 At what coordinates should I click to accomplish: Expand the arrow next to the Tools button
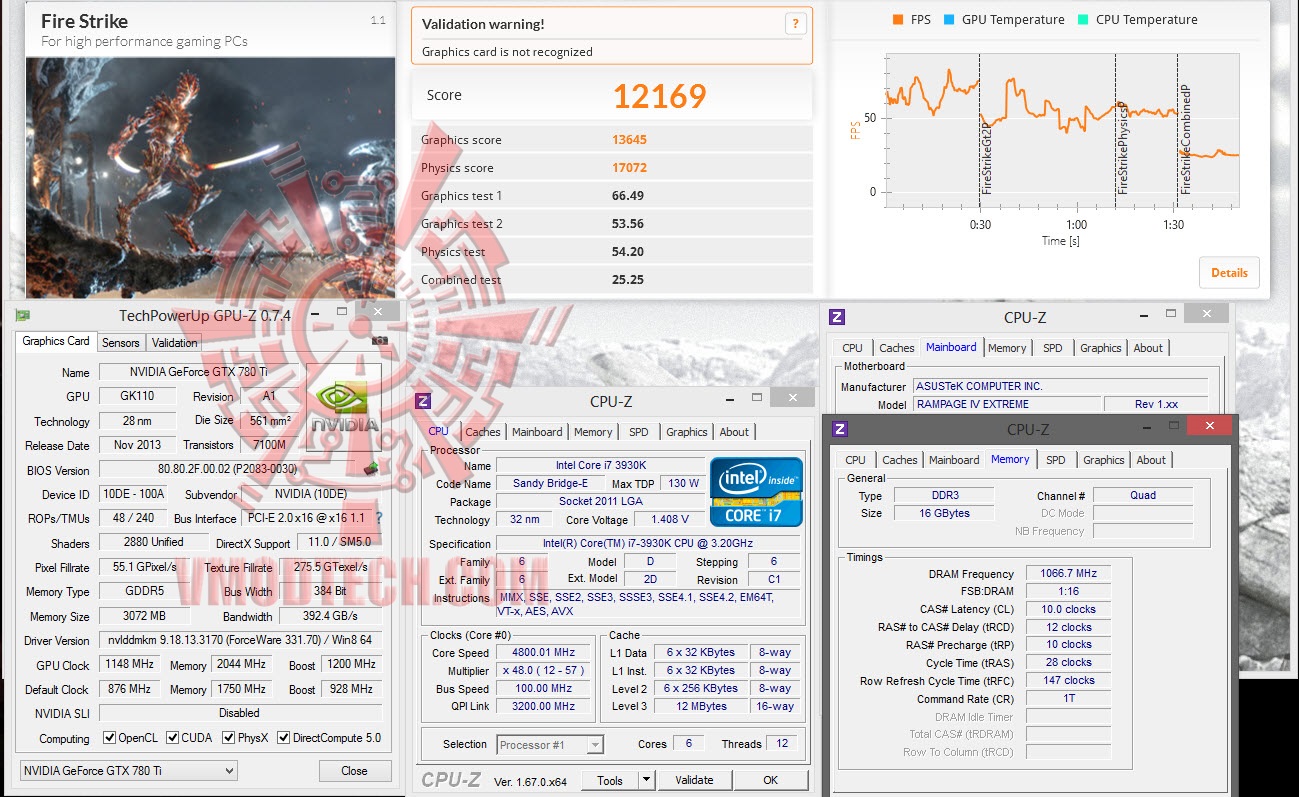[x=647, y=780]
